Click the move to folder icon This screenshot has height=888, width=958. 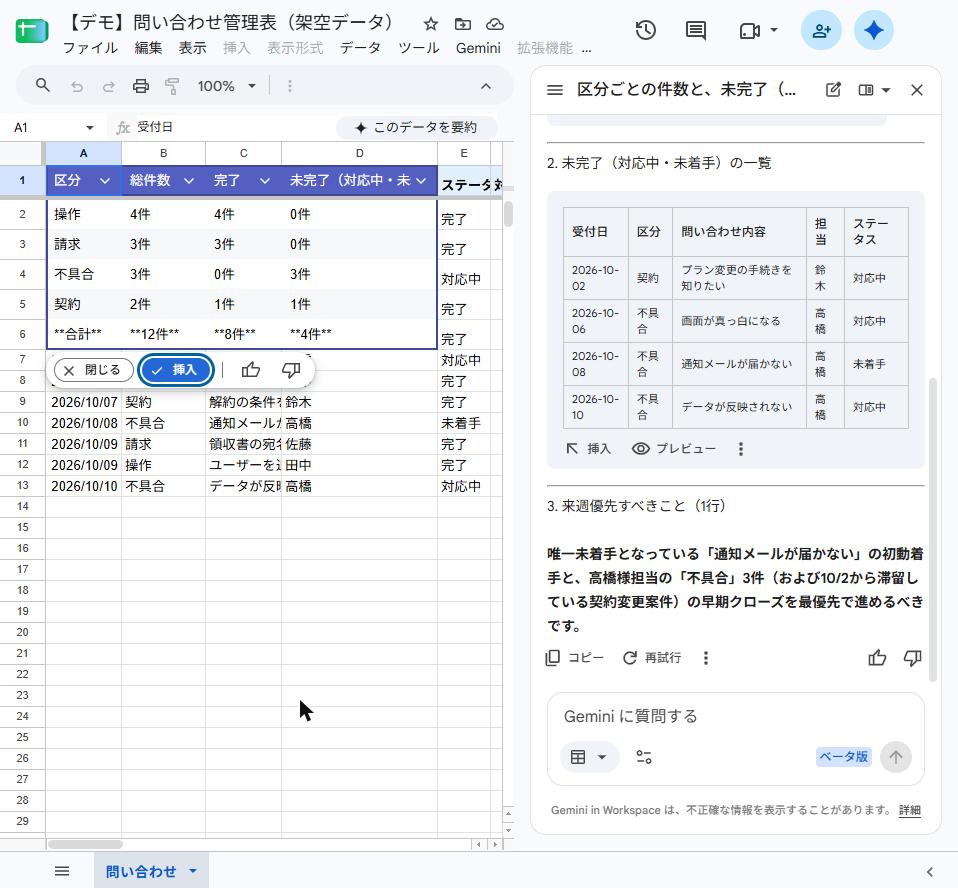(463, 24)
